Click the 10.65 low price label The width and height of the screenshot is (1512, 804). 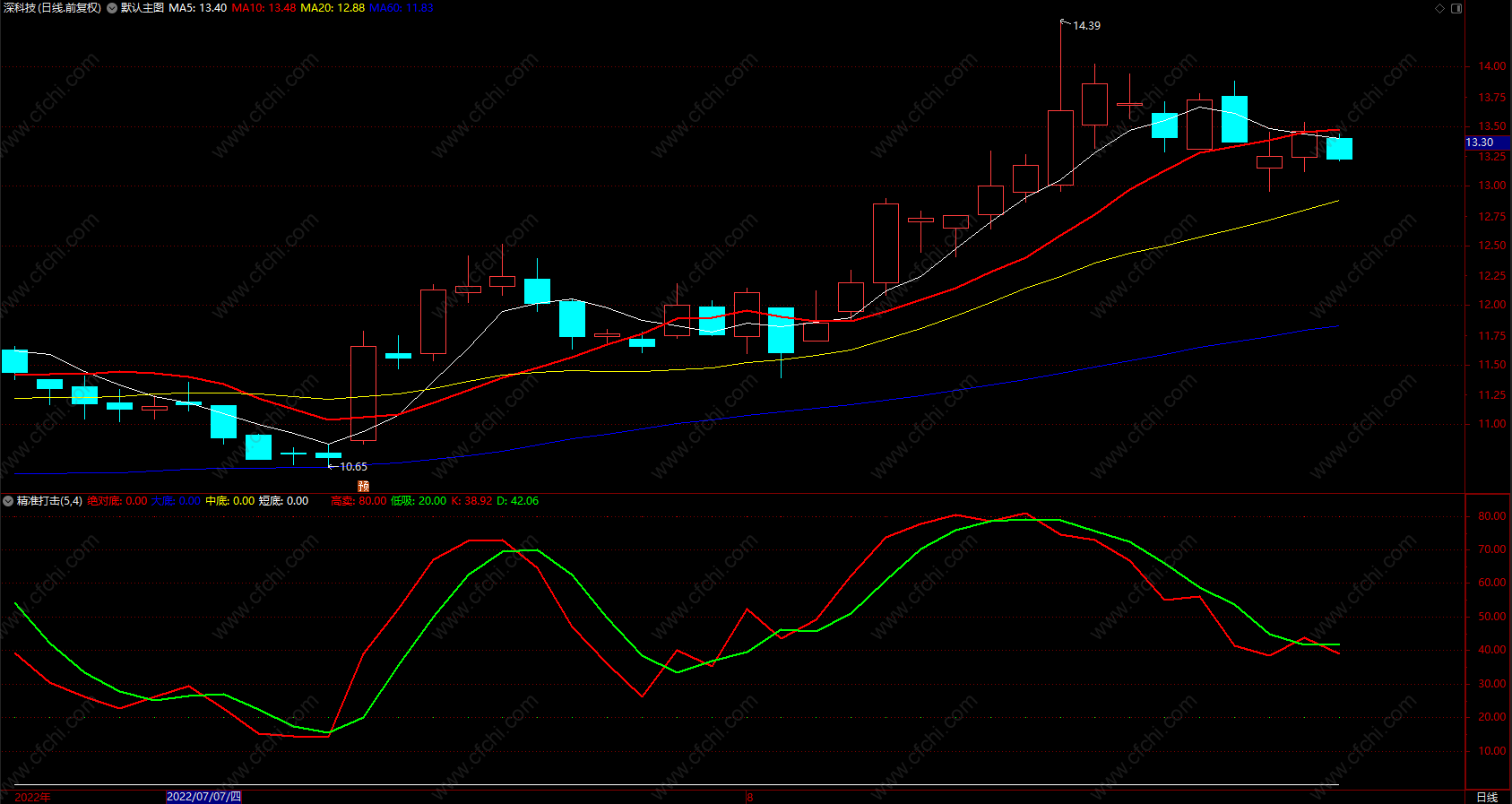(353, 467)
